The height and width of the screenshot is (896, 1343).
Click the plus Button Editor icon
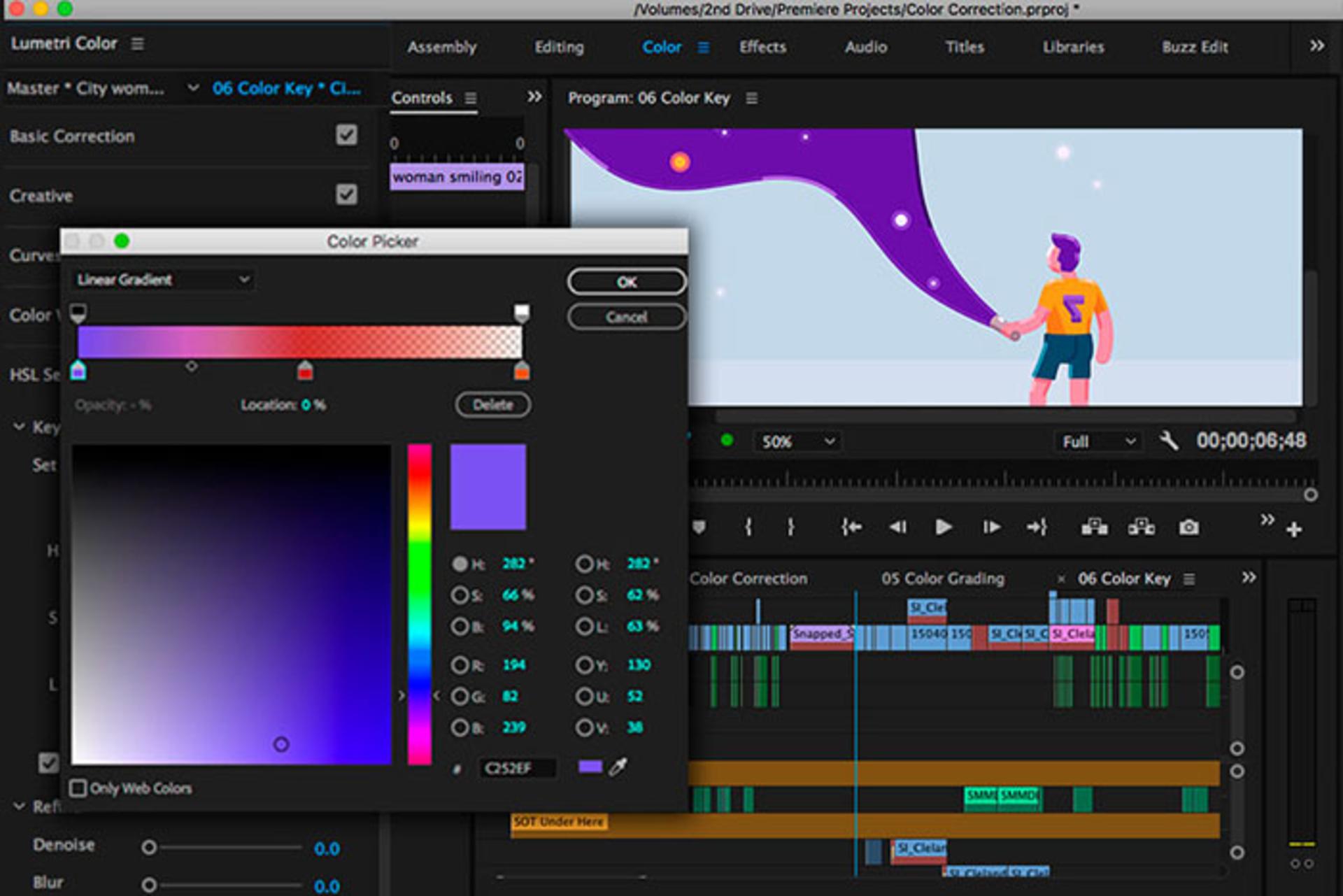[x=1293, y=529]
